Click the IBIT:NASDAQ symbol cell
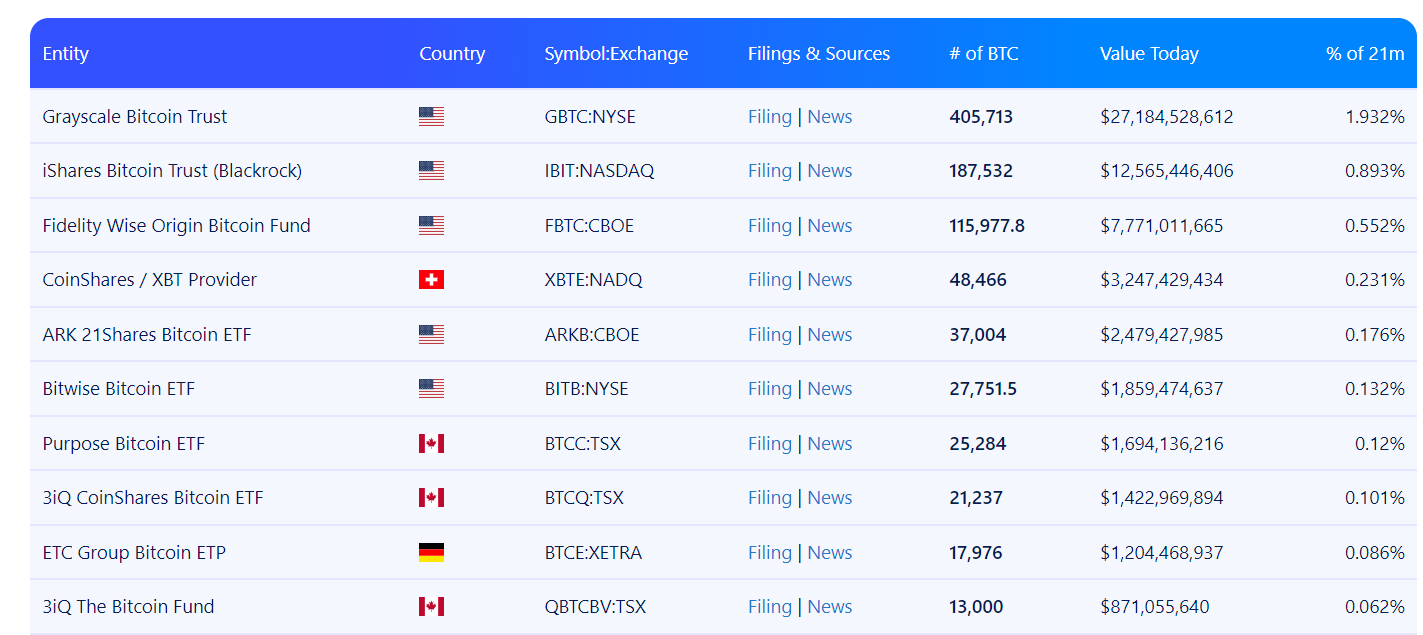Image resolution: width=1423 pixels, height=635 pixels. point(599,171)
